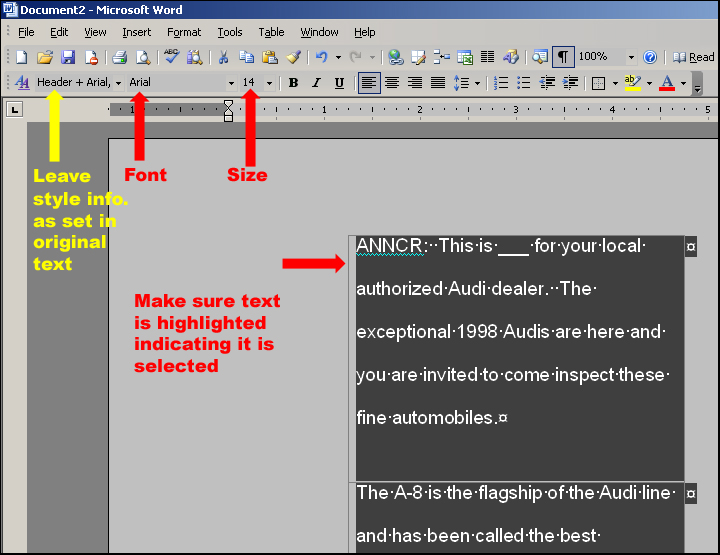Apply the Center alignment button
This screenshot has height=555, width=720.
[392, 83]
